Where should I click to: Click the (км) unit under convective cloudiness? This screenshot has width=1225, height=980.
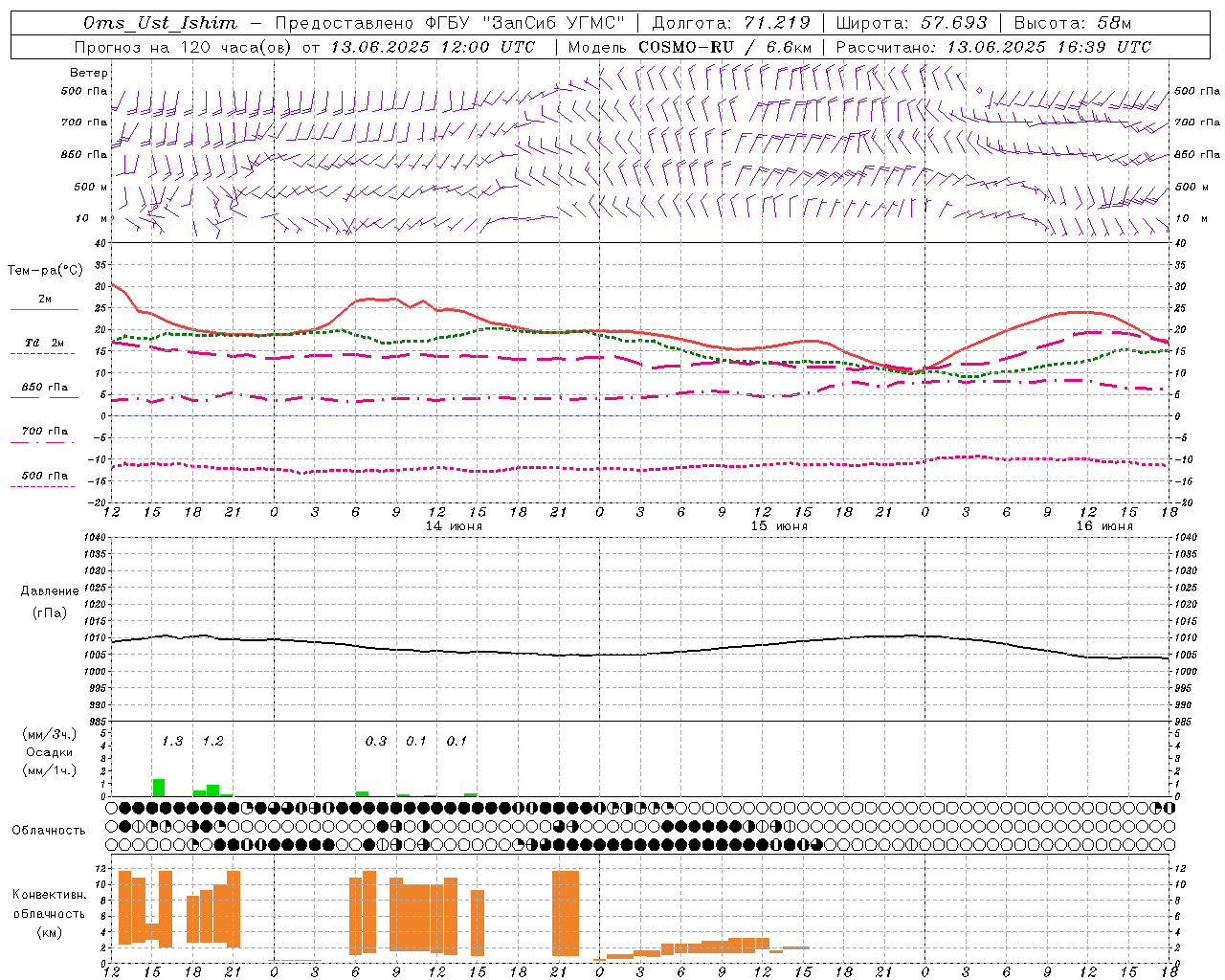pos(50,932)
